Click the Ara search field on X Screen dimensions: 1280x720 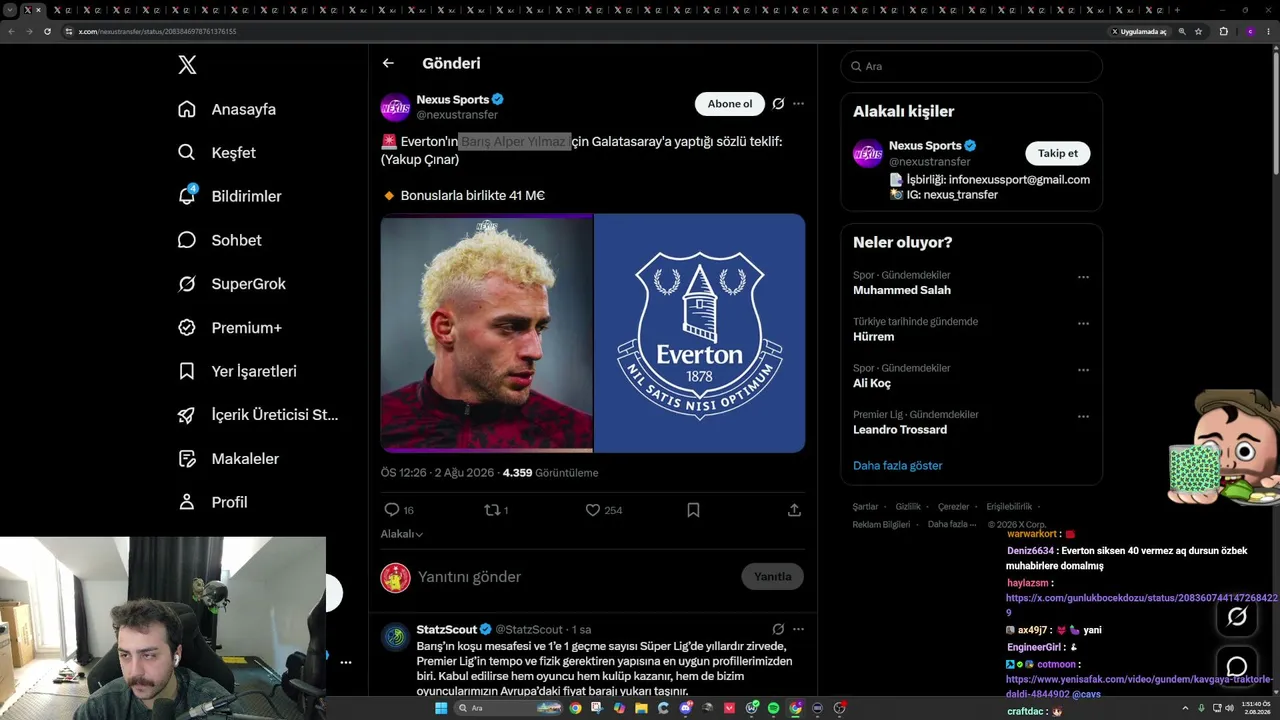point(971,66)
